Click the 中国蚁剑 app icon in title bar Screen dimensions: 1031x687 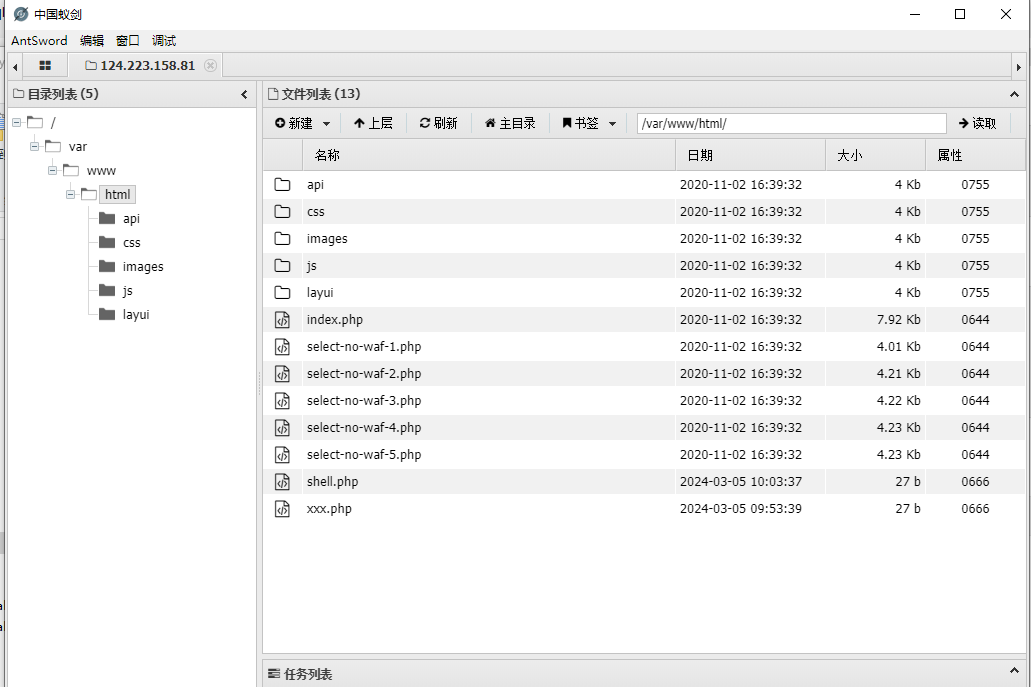[20, 14]
